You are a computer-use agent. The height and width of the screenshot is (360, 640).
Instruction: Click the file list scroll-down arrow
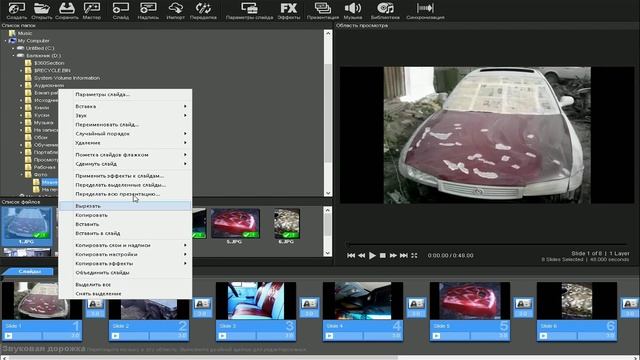tap(327, 253)
